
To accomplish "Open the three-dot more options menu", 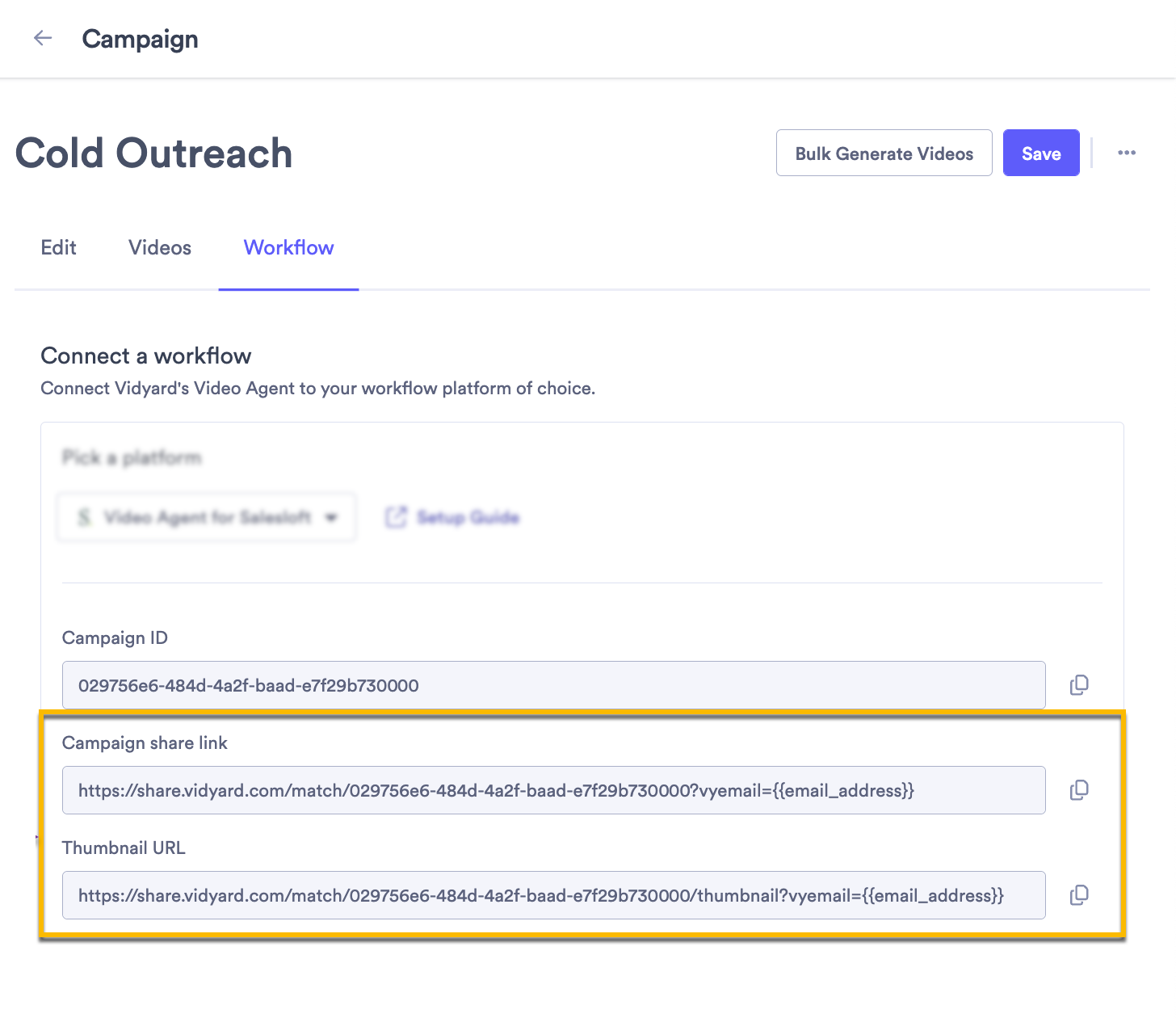I will coord(1127,153).
